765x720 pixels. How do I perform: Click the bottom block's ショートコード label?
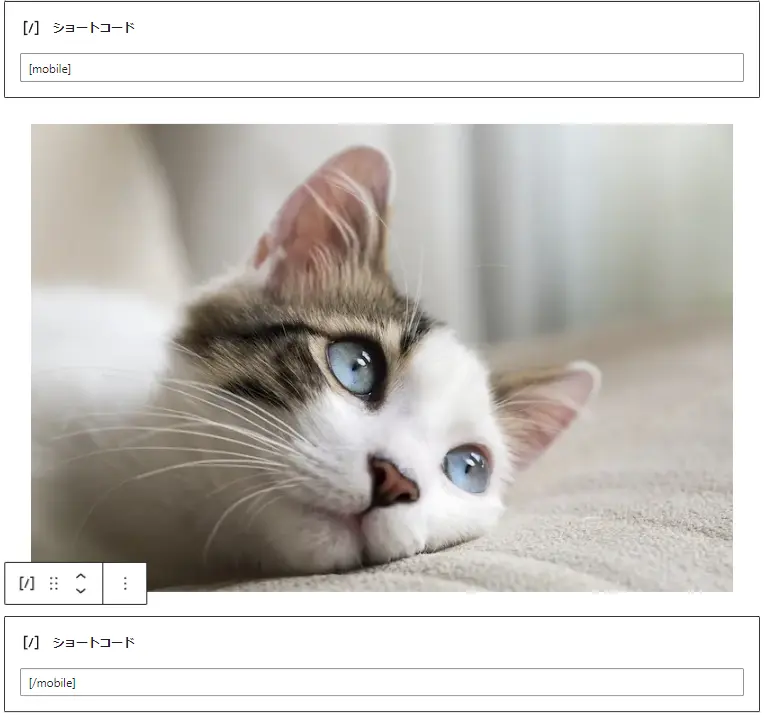[93, 642]
